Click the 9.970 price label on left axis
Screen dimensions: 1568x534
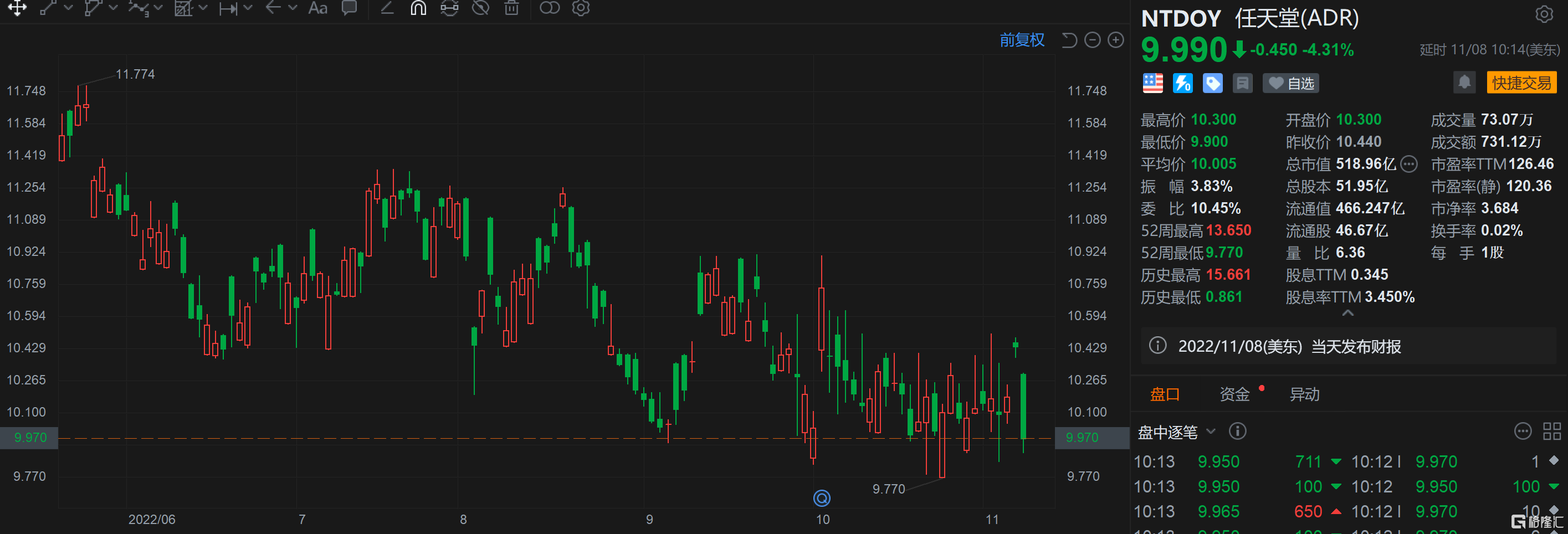coord(30,437)
